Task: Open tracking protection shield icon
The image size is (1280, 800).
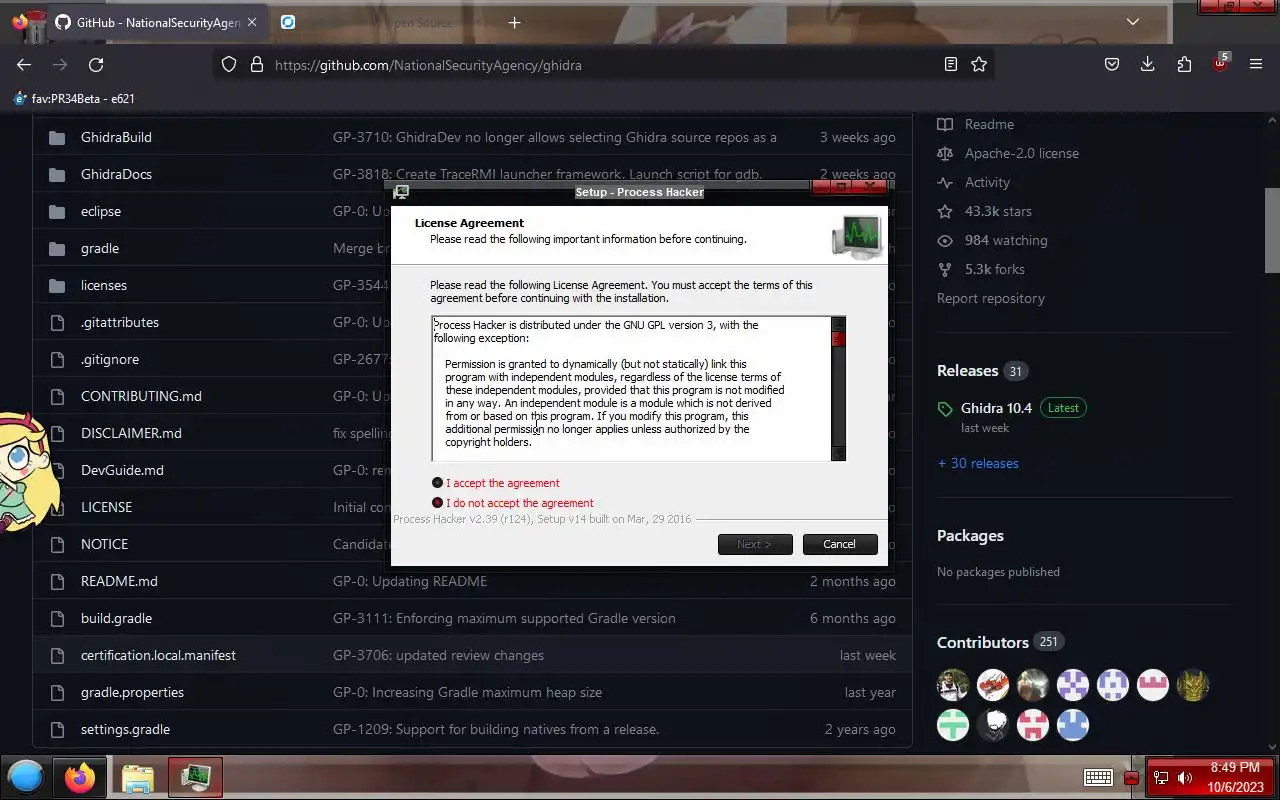Action: pyautogui.click(x=229, y=65)
